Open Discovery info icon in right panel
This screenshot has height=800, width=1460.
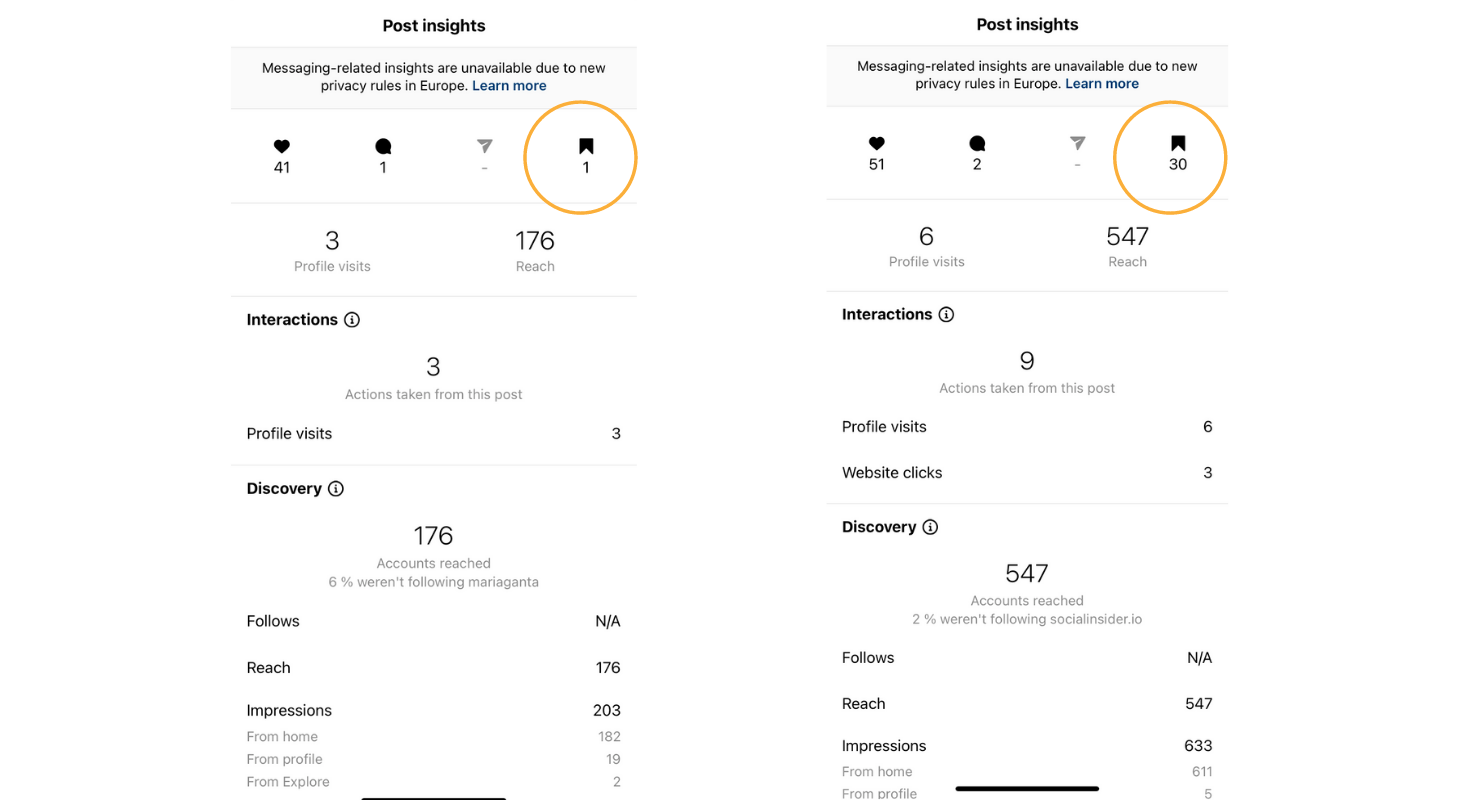click(x=930, y=527)
